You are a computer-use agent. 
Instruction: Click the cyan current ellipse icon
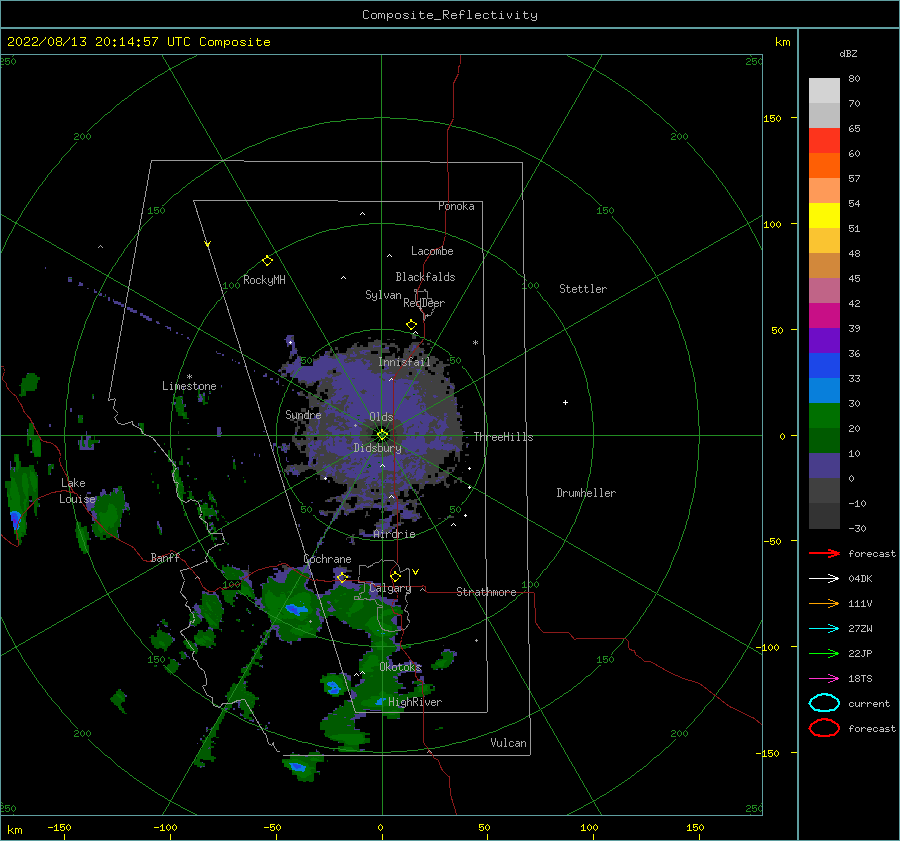(x=824, y=703)
